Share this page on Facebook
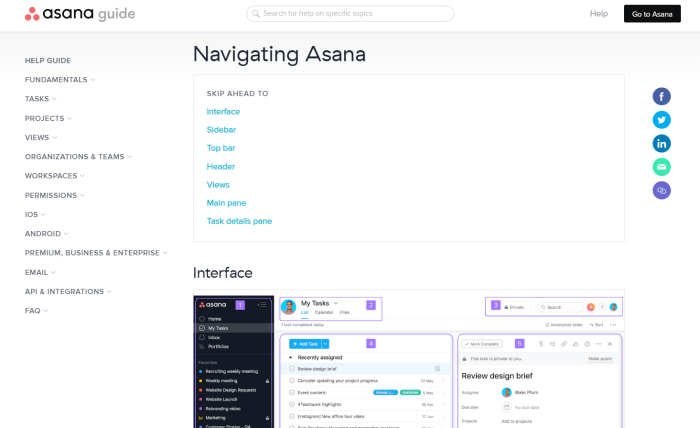This screenshot has width=700, height=428. pyautogui.click(x=661, y=96)
